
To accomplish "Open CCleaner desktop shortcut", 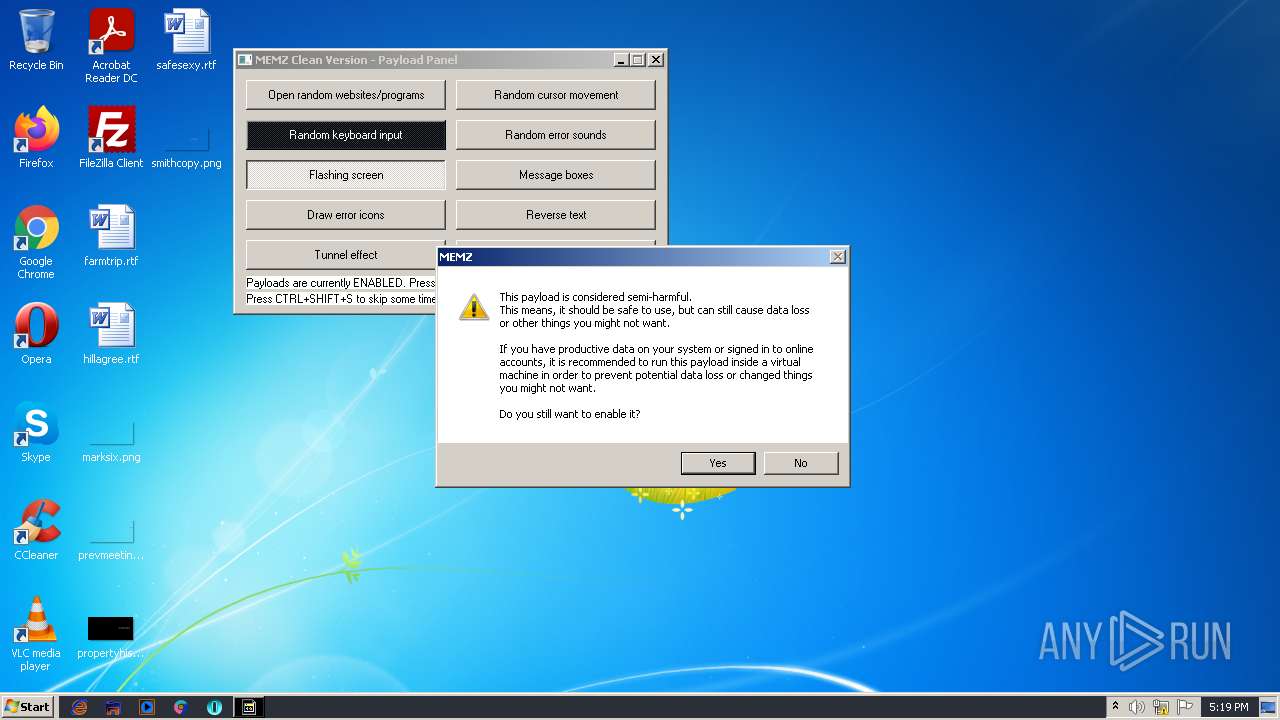I will [x=36, y=530].
